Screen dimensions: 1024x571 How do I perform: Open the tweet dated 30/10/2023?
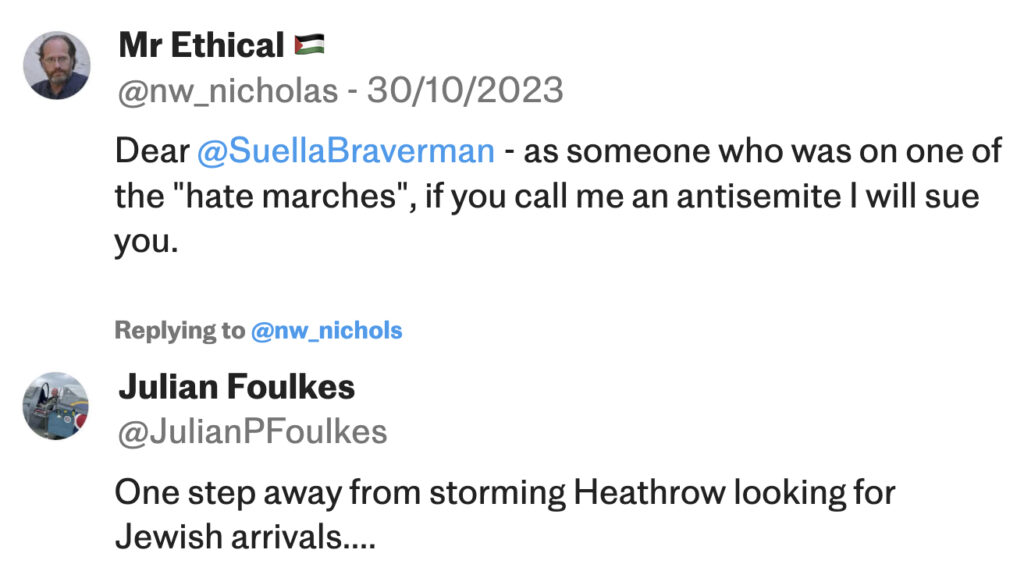click(x=465, y=91)
